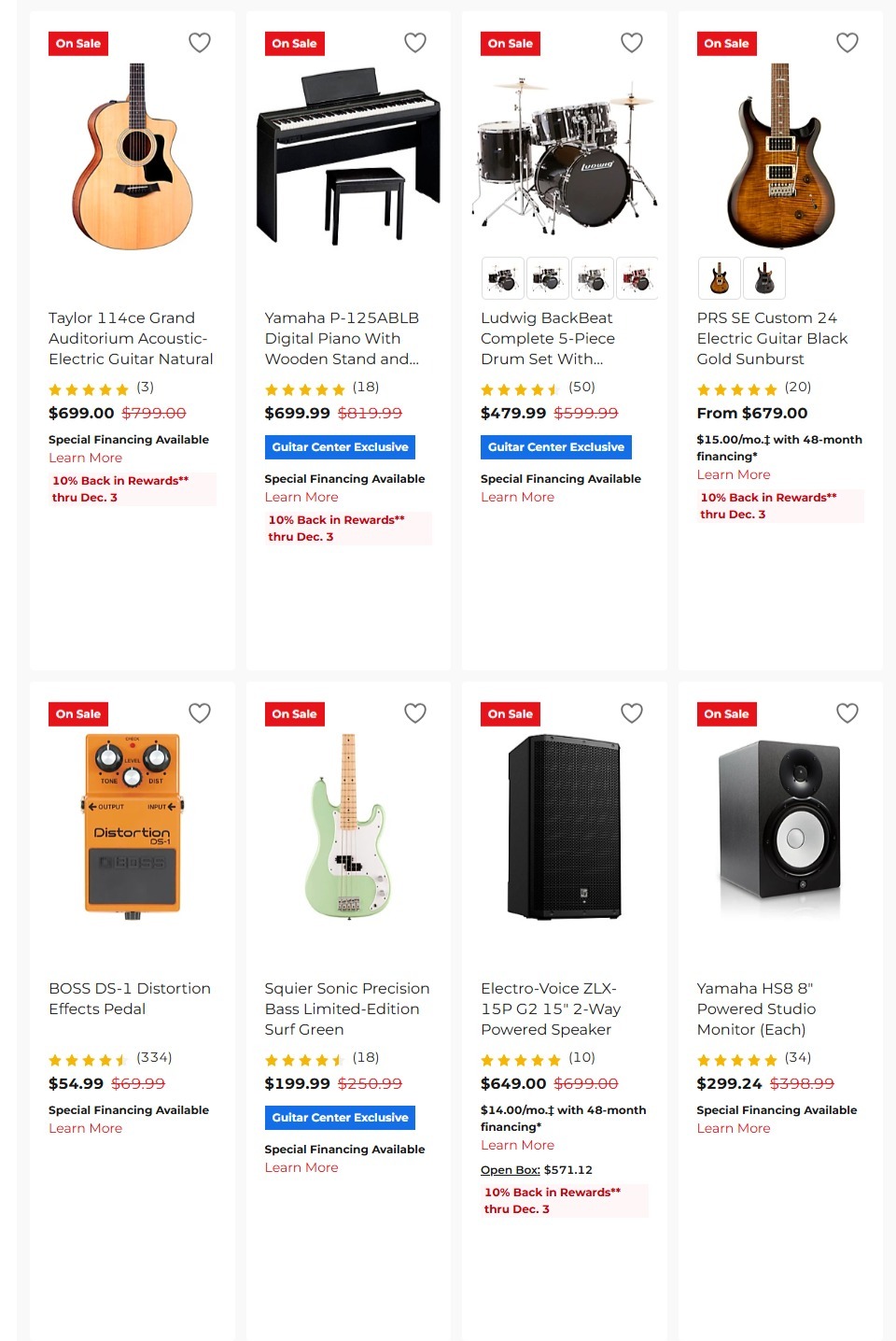Pick the red Ludwig drum set variant

pos(638,277)
